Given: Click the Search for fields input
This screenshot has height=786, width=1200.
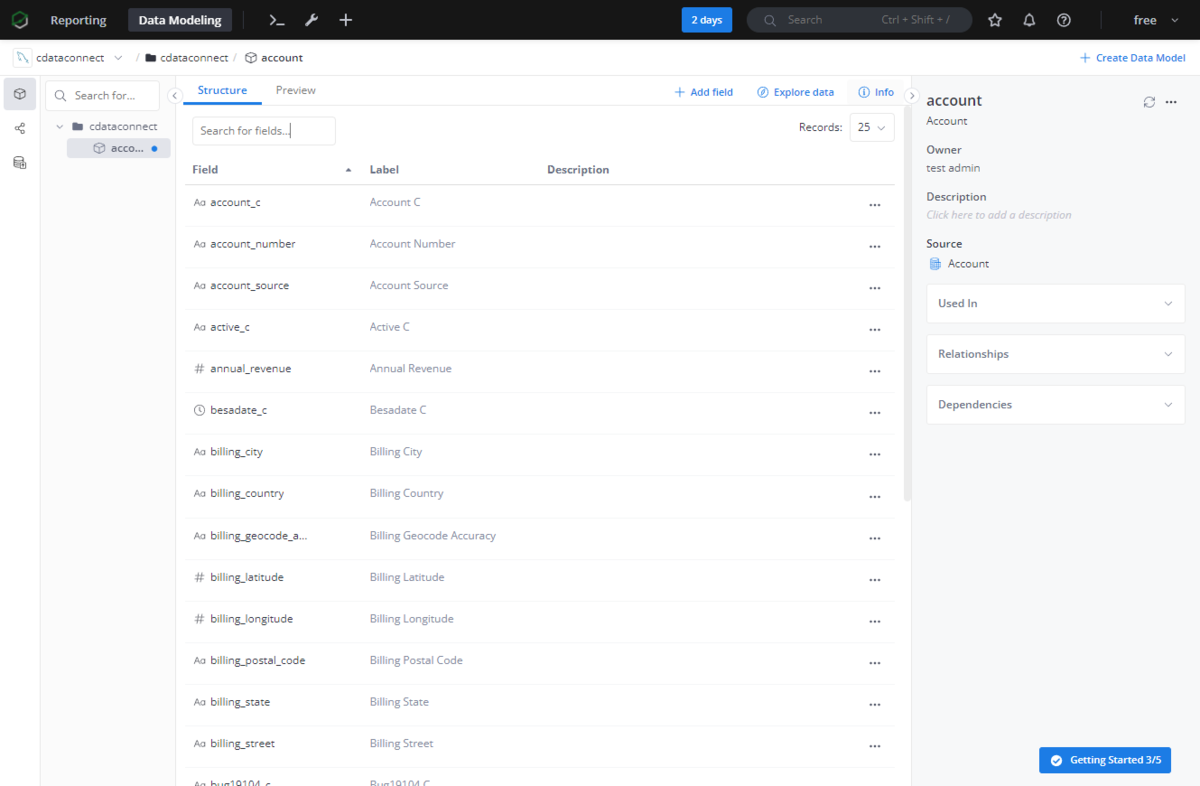Looking at the screenshot, I should coord(264,131).
